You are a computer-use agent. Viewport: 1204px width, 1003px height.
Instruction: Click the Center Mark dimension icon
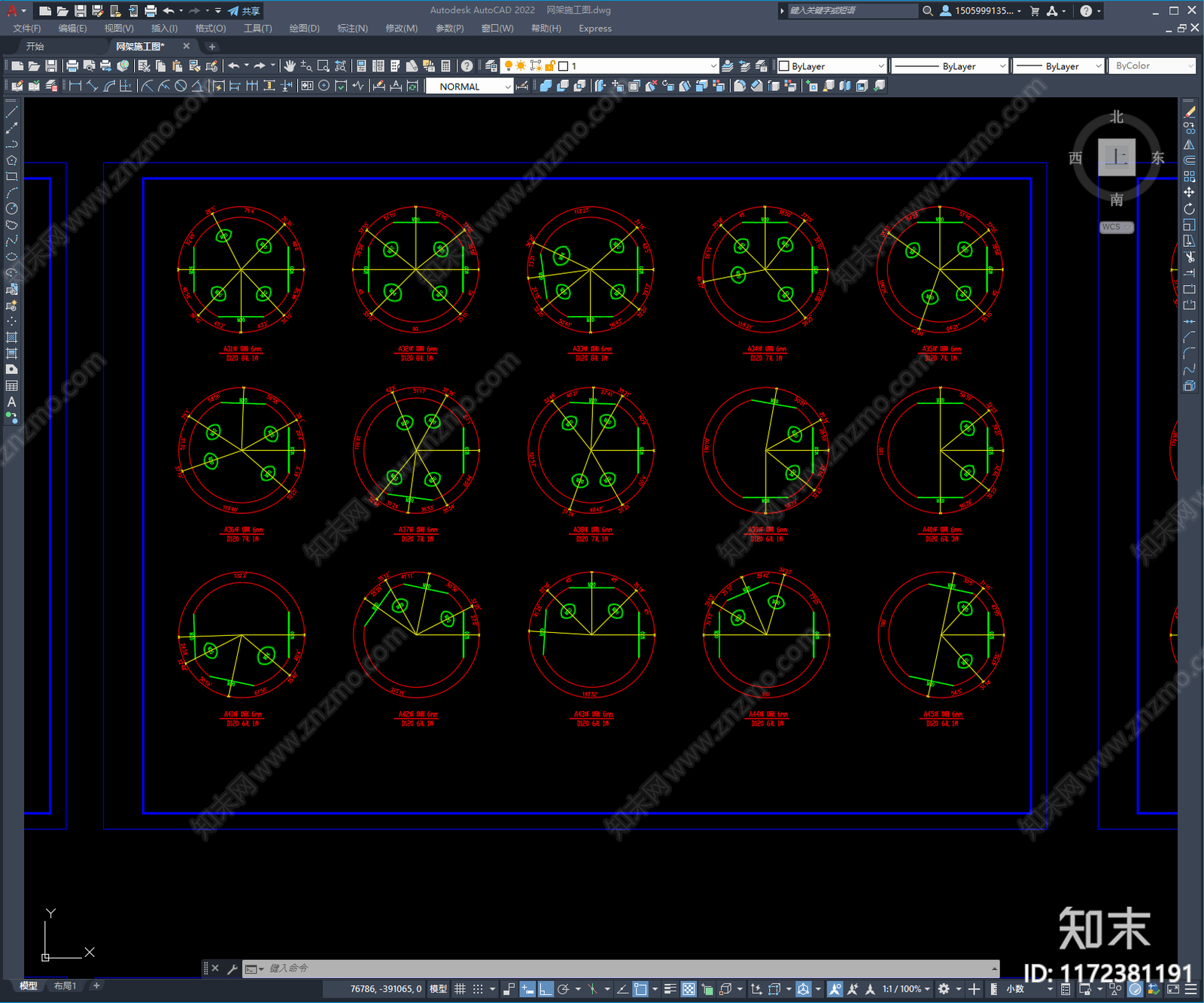pyautogui.click(x=324, y=86)
